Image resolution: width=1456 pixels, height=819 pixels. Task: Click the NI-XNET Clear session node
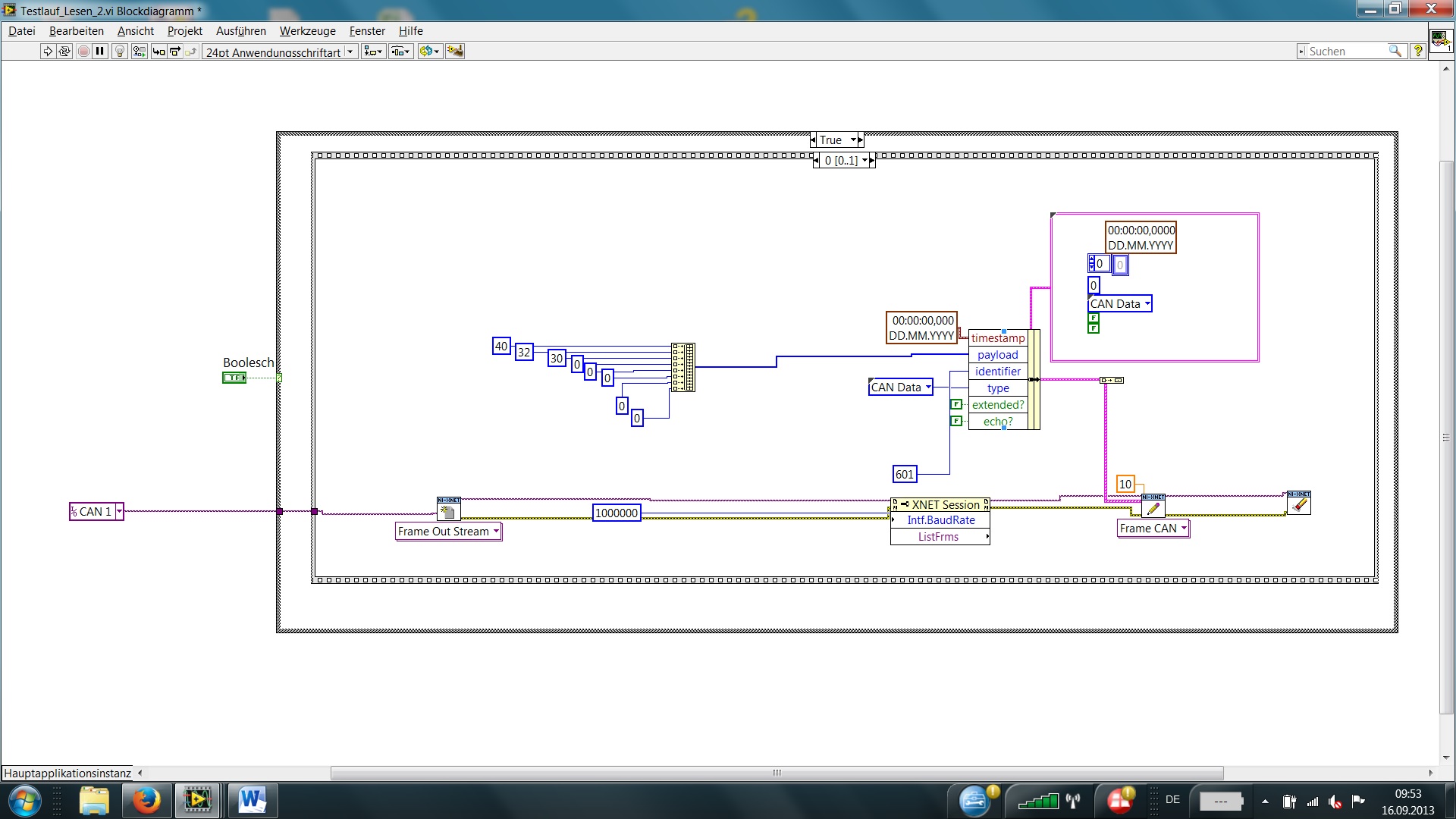(1298, 503)
